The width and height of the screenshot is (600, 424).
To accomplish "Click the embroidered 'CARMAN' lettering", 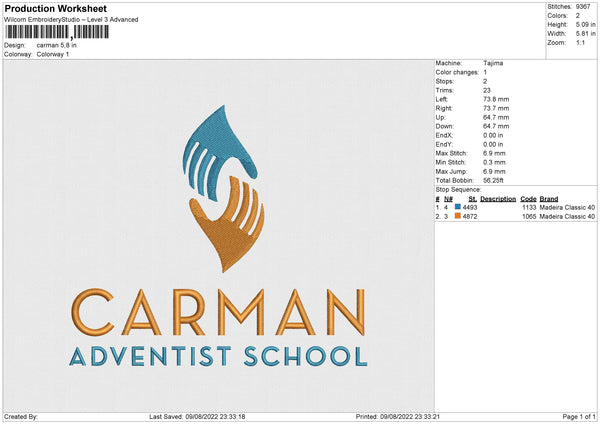I will (x=218, y=312).
